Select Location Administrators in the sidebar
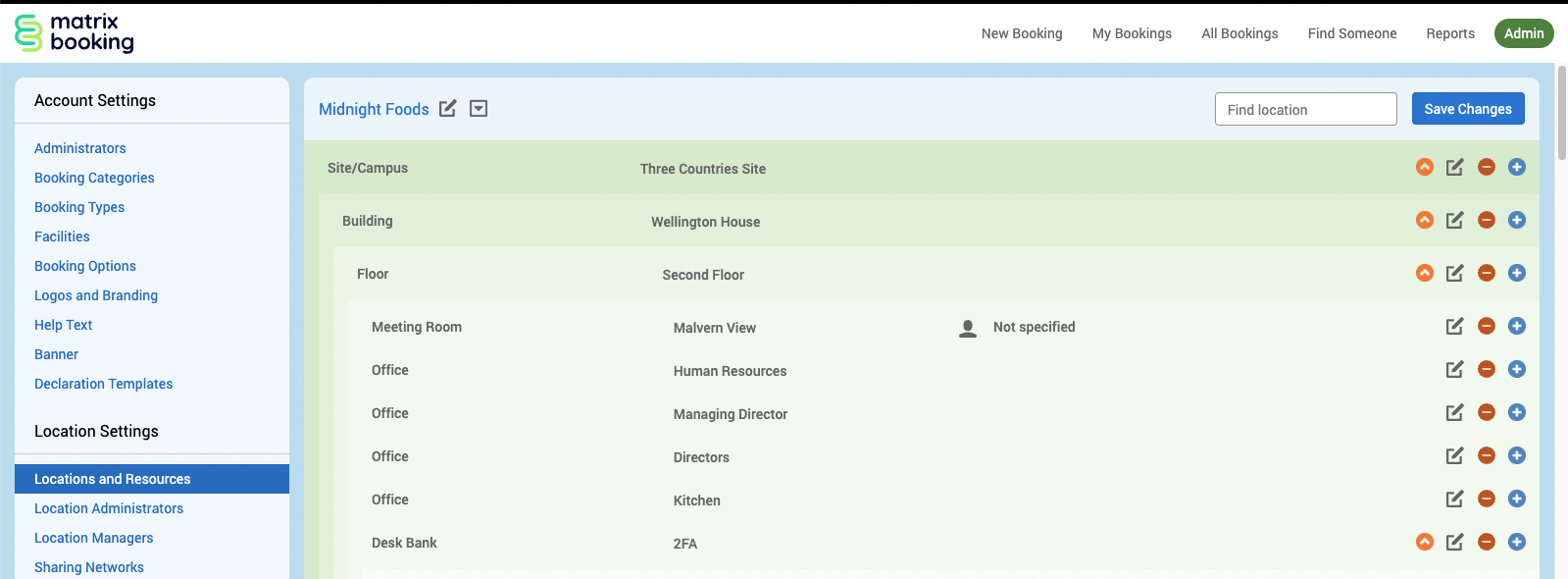Screen dimensions: 1568x579 pyautogui.click(x=109, y=508)
